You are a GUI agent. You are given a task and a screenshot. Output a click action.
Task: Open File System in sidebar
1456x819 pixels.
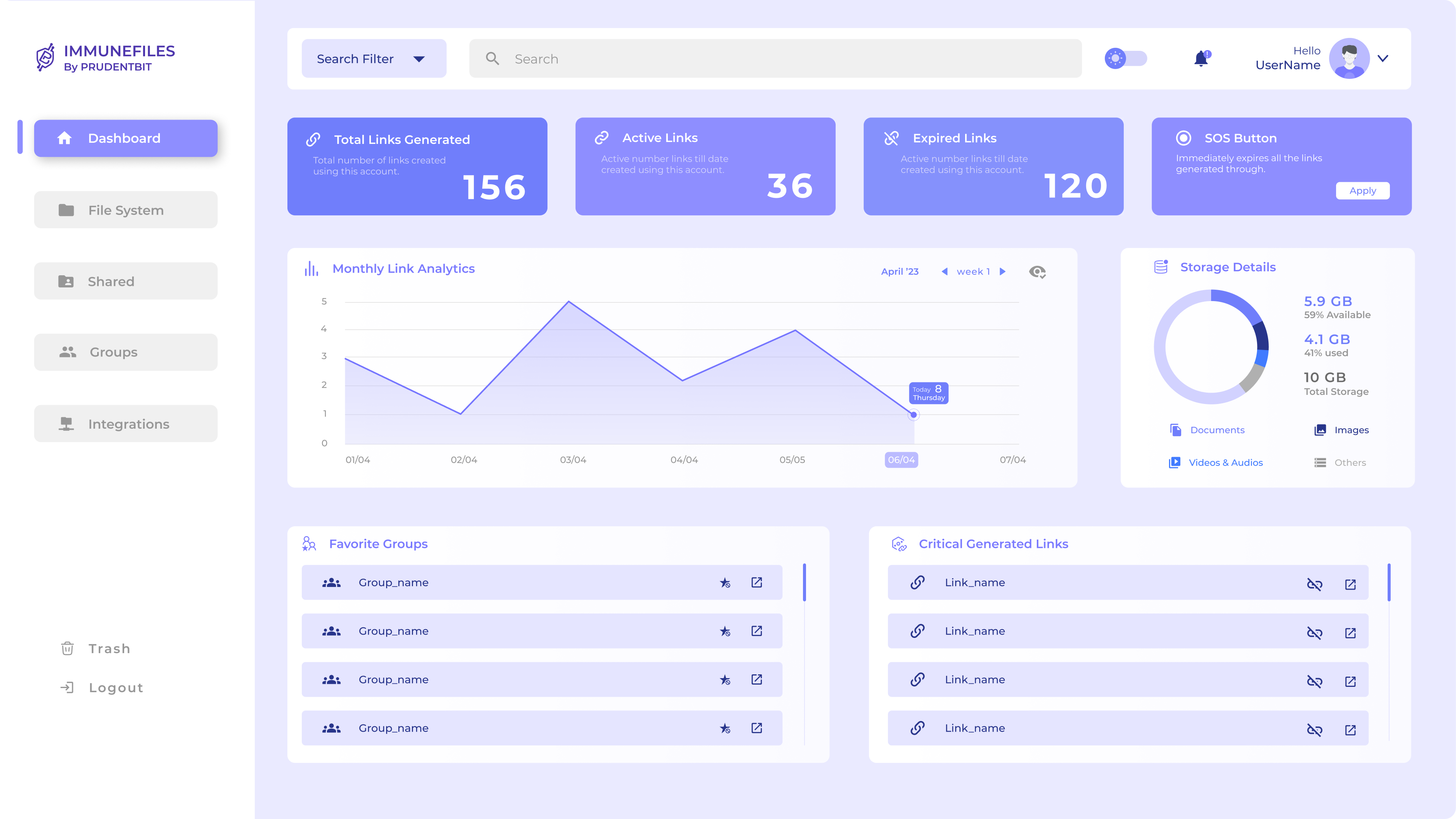[126, 210]
